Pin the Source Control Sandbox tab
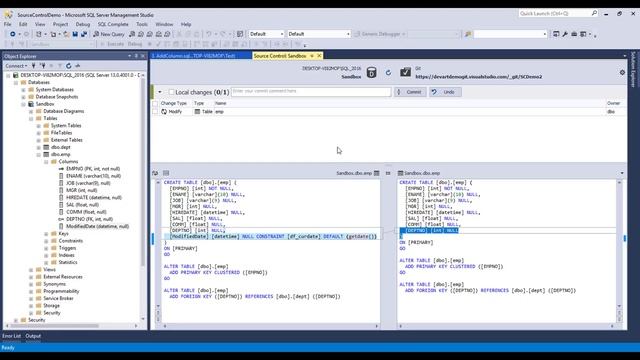The height and width of the screenshot is (360, 640). [x=312, y=56]
